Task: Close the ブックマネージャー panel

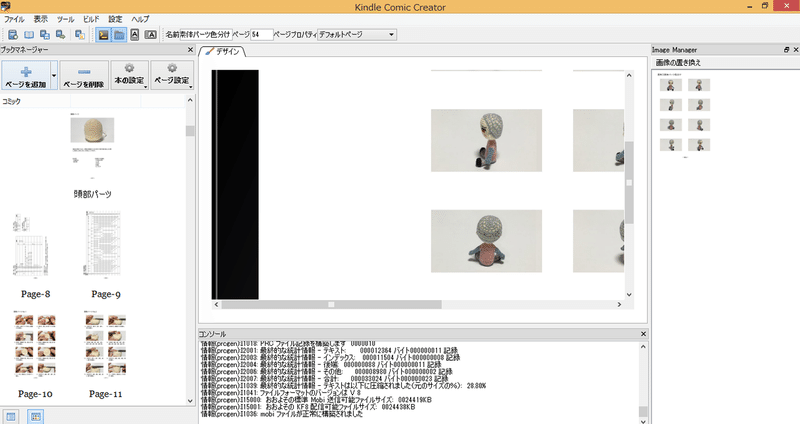Action: 190,50
